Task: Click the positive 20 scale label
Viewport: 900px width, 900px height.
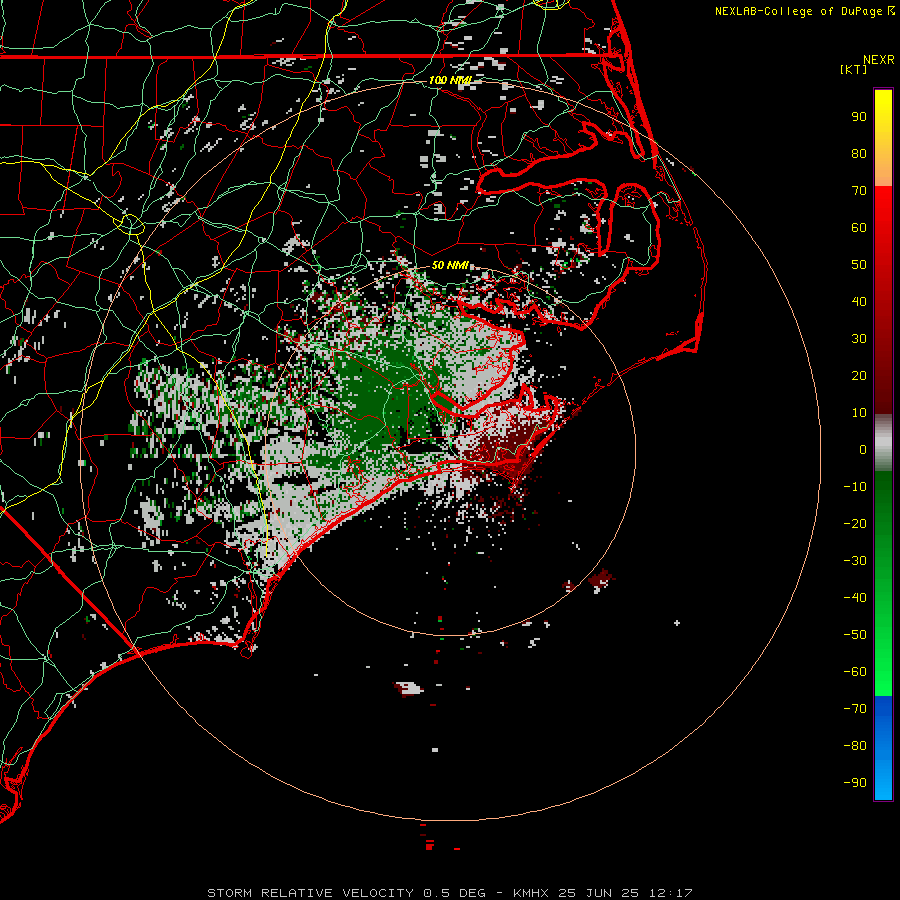Action: click(x=859, y=375)
